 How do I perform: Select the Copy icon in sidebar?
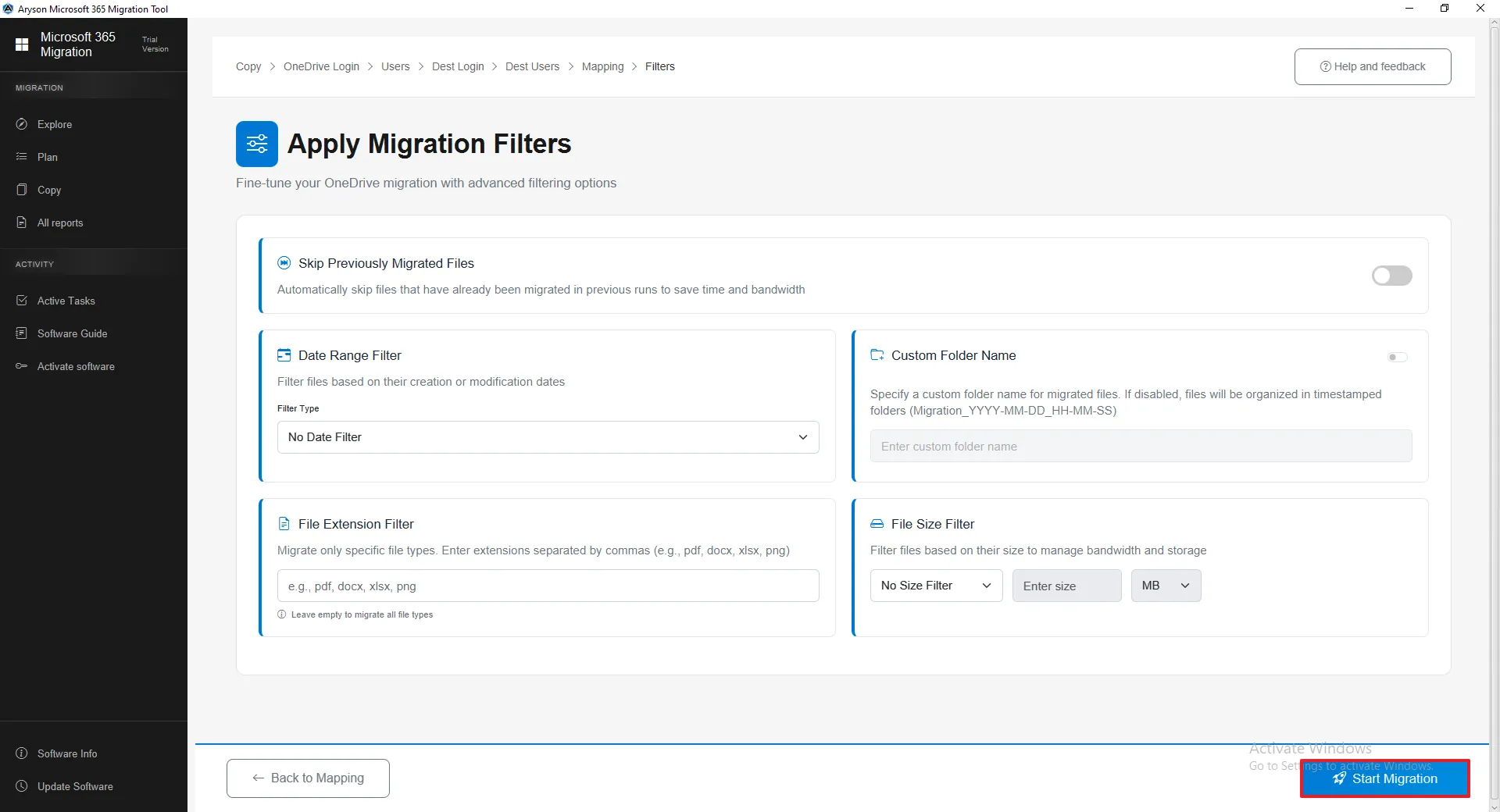(x=22, y=190)
